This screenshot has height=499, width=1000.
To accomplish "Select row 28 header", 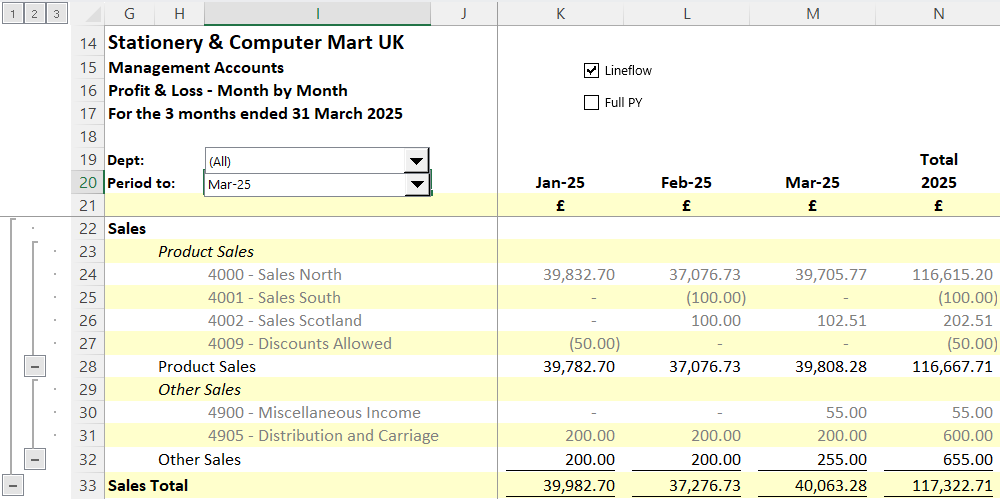I will click(87, 367).
